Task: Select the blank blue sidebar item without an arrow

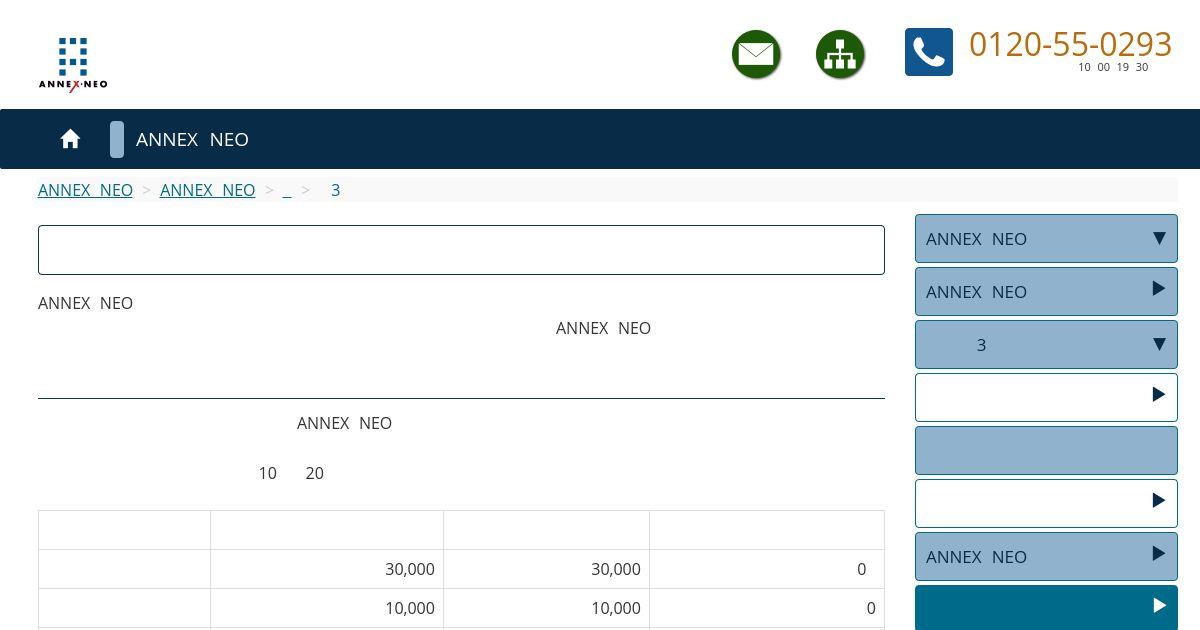Action: pos(1046,451)
